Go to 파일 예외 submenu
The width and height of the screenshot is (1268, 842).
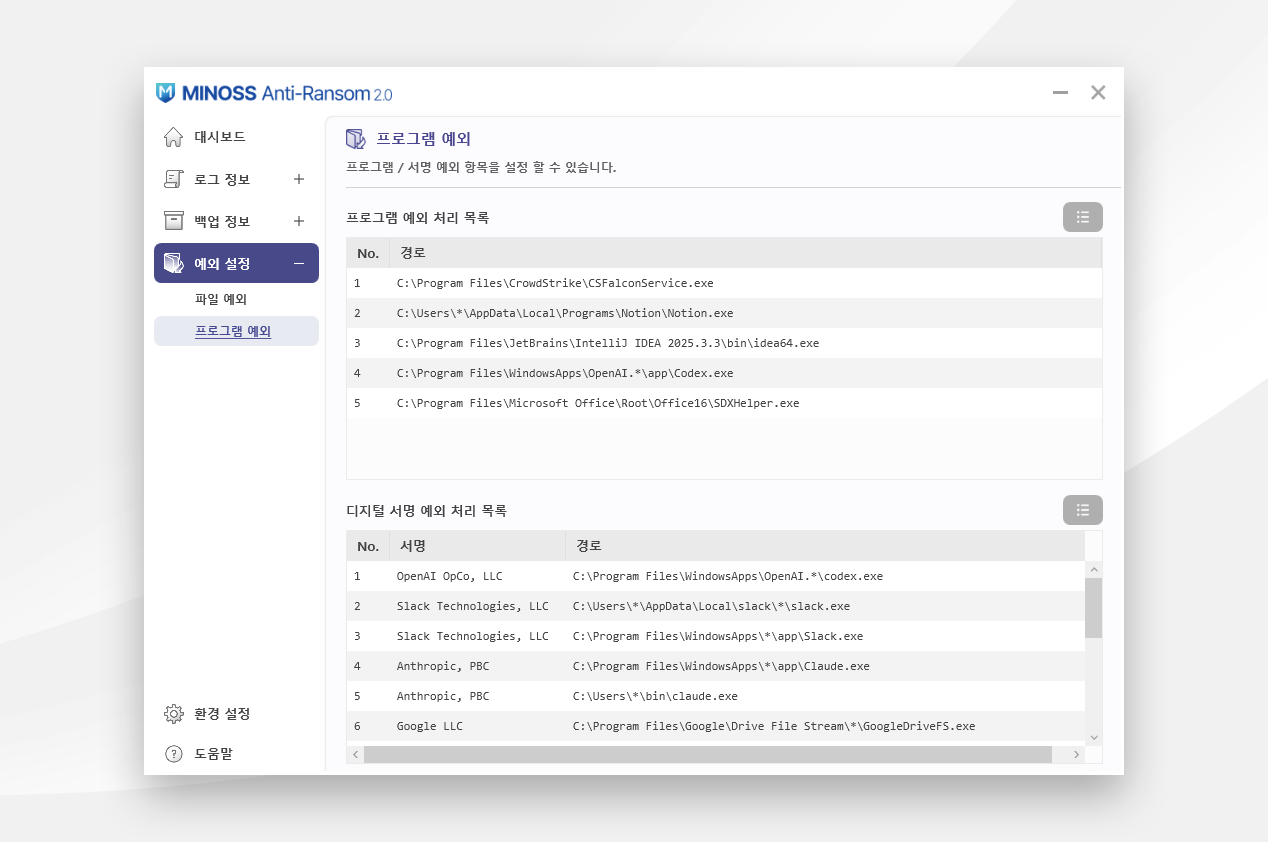[x=221, y=299]
